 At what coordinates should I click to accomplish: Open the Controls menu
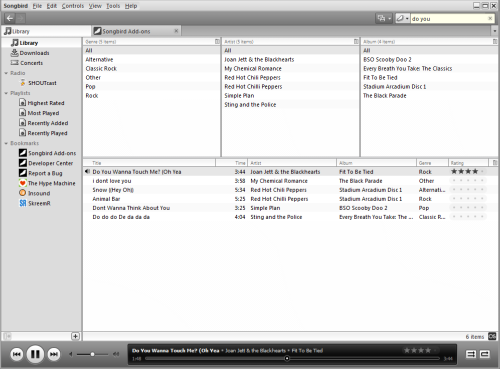coord(73,6)
